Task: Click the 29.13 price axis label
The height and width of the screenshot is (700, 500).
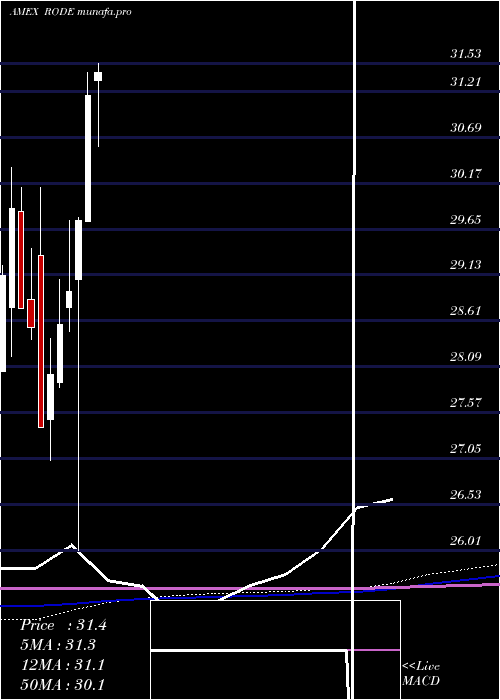Action: click(x=466, y=265)
